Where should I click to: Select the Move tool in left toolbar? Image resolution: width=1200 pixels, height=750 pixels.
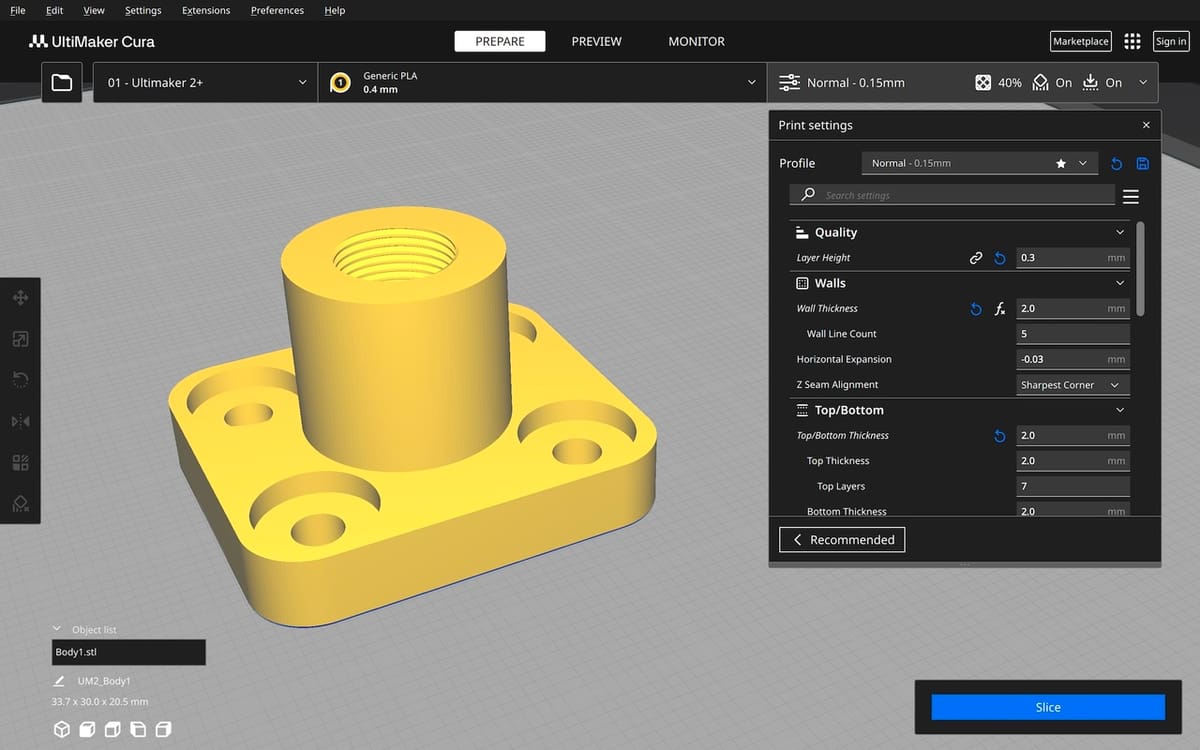(x=20, y=298)
